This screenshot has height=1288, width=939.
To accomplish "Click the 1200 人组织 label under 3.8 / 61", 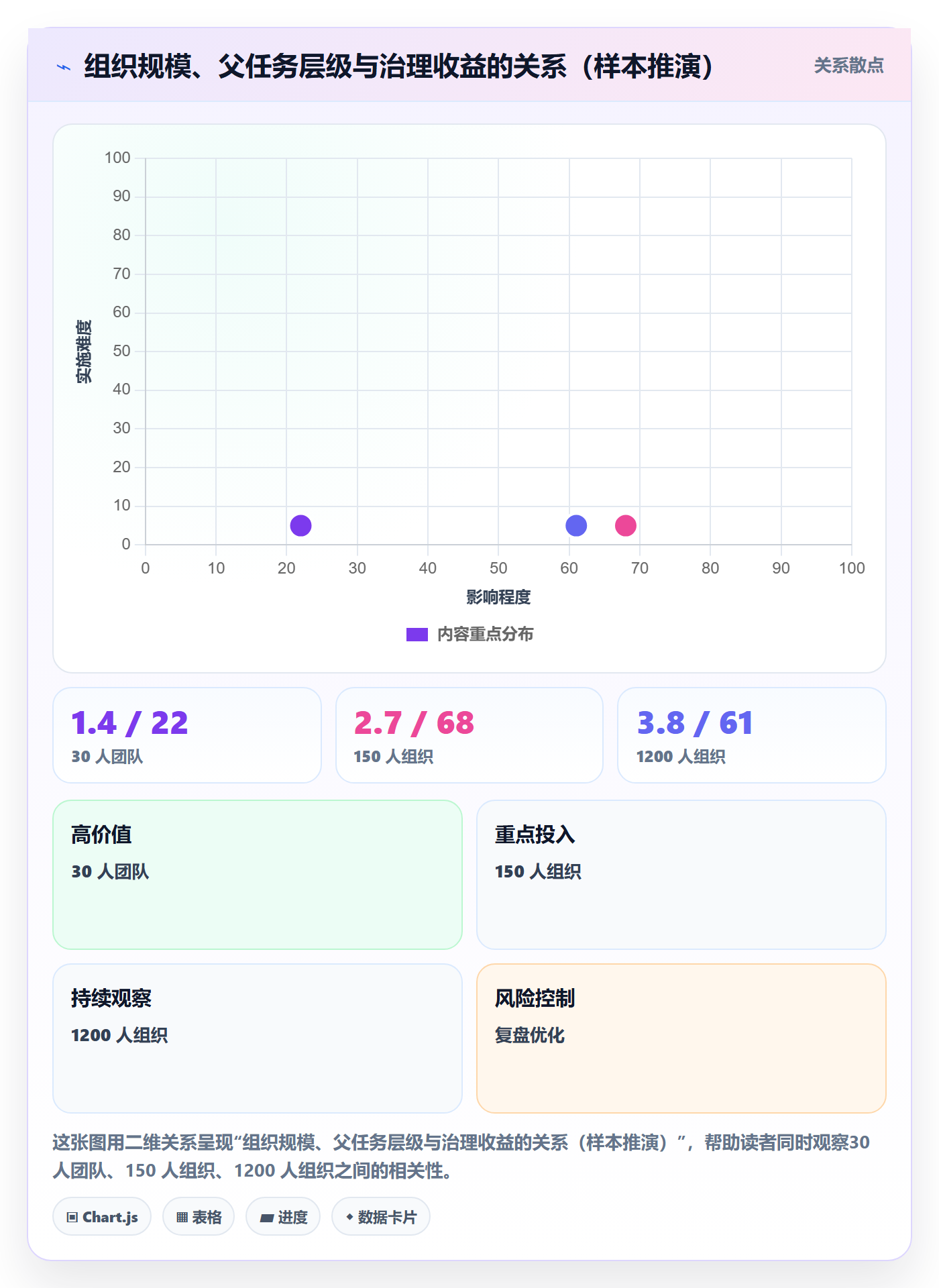I will [681, 757].
